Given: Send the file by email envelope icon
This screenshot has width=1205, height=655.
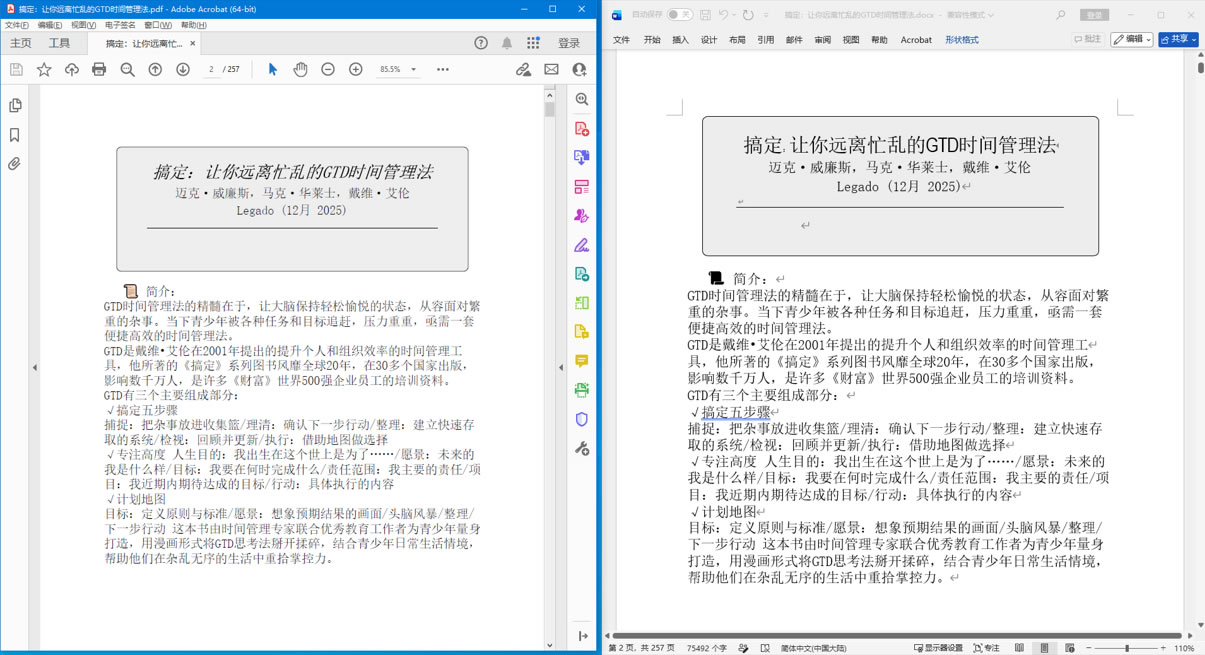Looking at the screenshot, I should click(551, 69).
